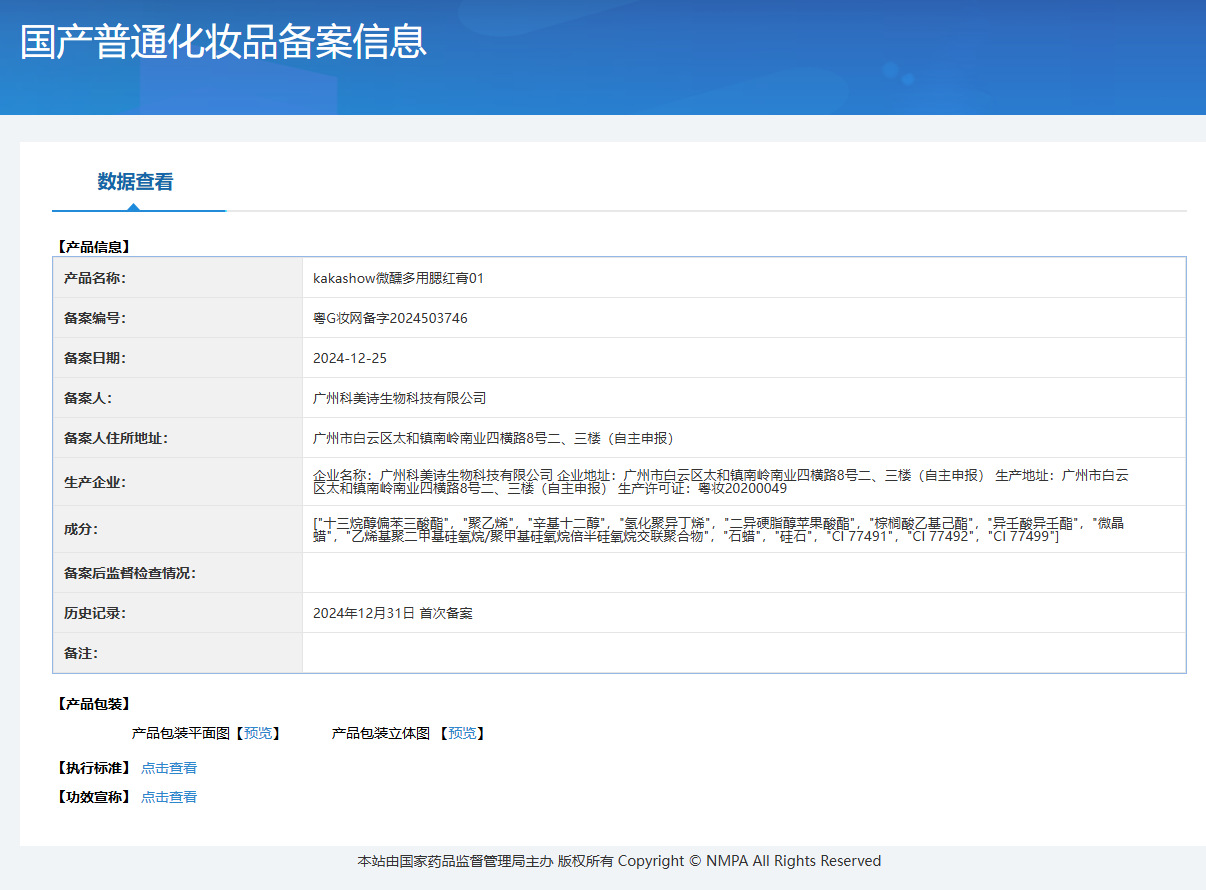Select the 生产企业 details text
Screen dimensions: 1206x890
point(721,482)
